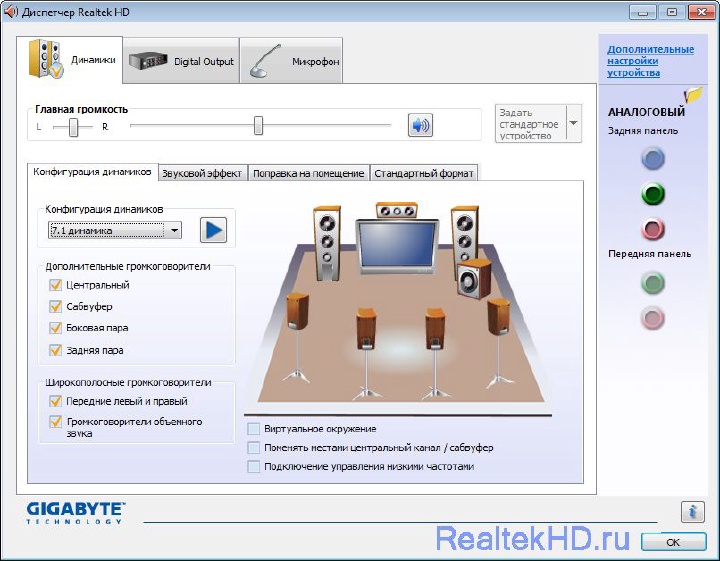Screen dimensions: 720x561
Task: Enable Виртуальное окружение checkbox
Action: pyautogui.click(x=254, y=429)
